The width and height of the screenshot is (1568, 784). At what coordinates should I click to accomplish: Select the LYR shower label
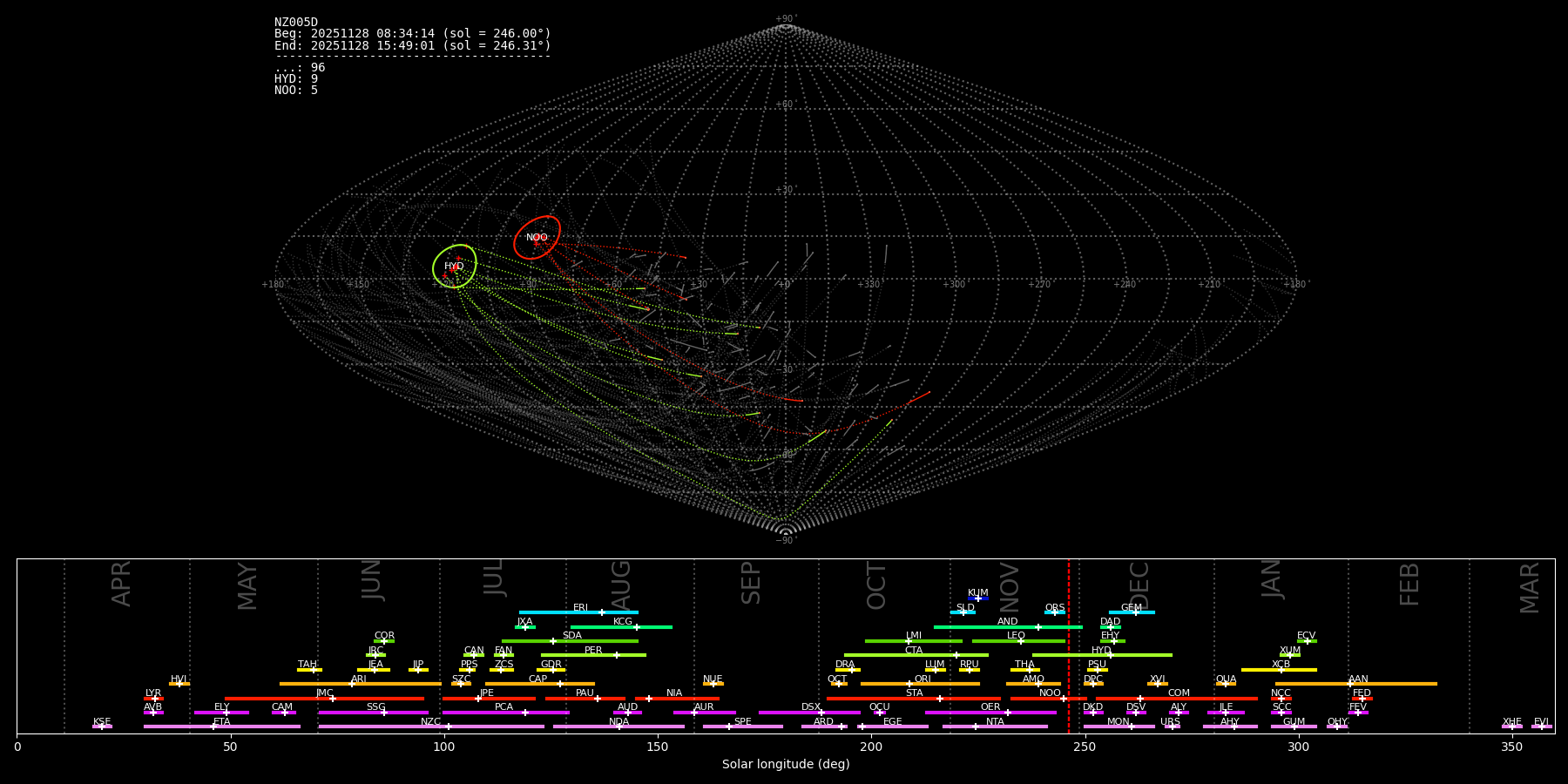[153, 693]
